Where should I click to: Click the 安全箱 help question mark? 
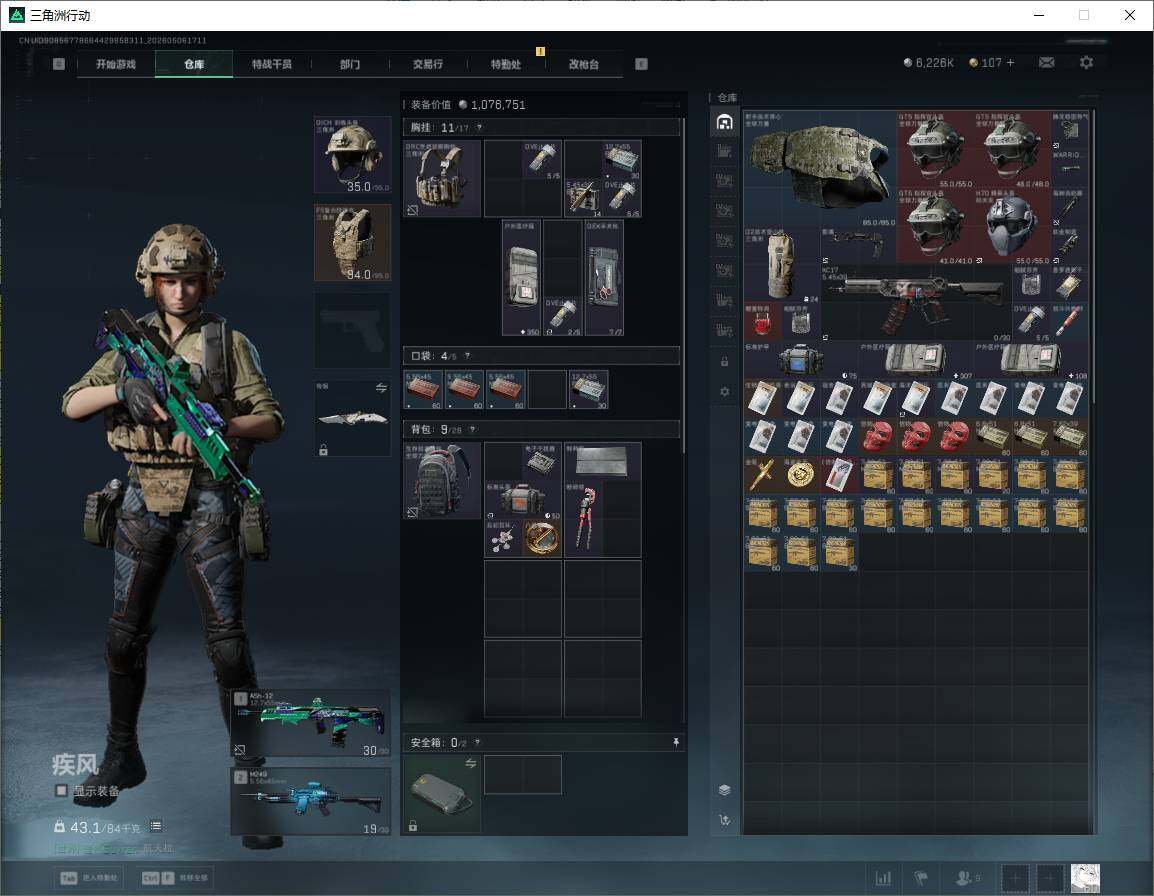(x=478, y=742)
